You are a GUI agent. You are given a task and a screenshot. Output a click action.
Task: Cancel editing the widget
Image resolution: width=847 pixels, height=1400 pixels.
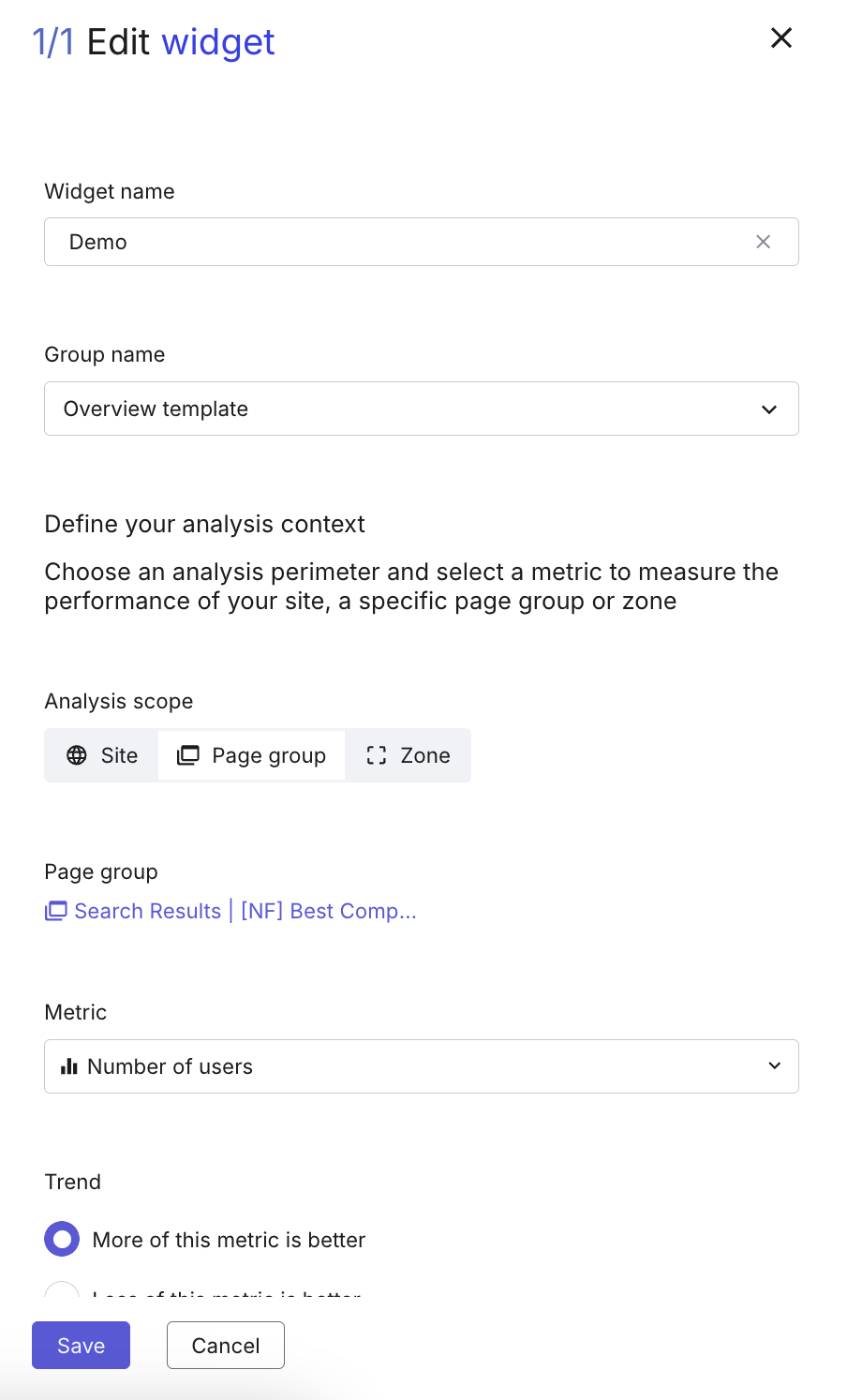[226, 1346]
